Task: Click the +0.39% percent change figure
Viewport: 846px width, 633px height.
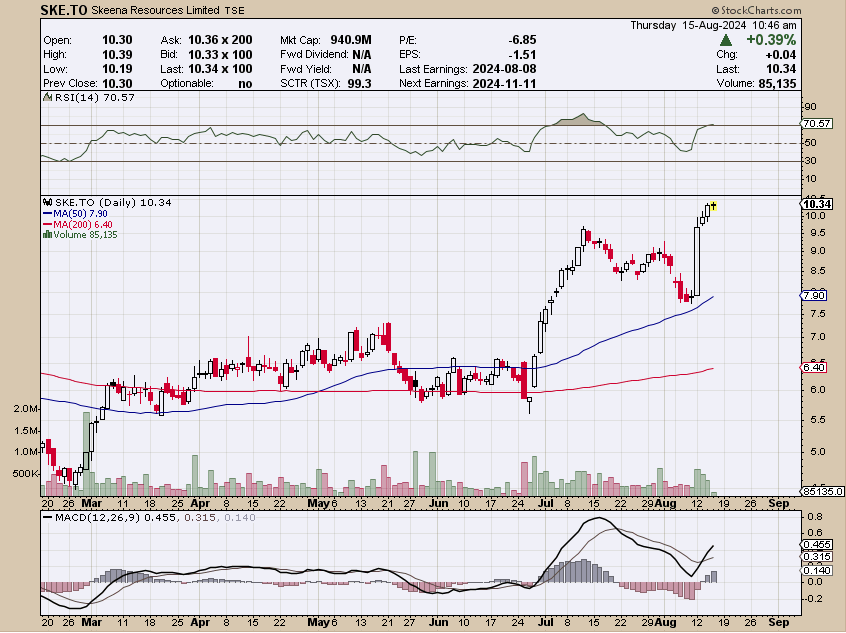Action: coord(770,40)
